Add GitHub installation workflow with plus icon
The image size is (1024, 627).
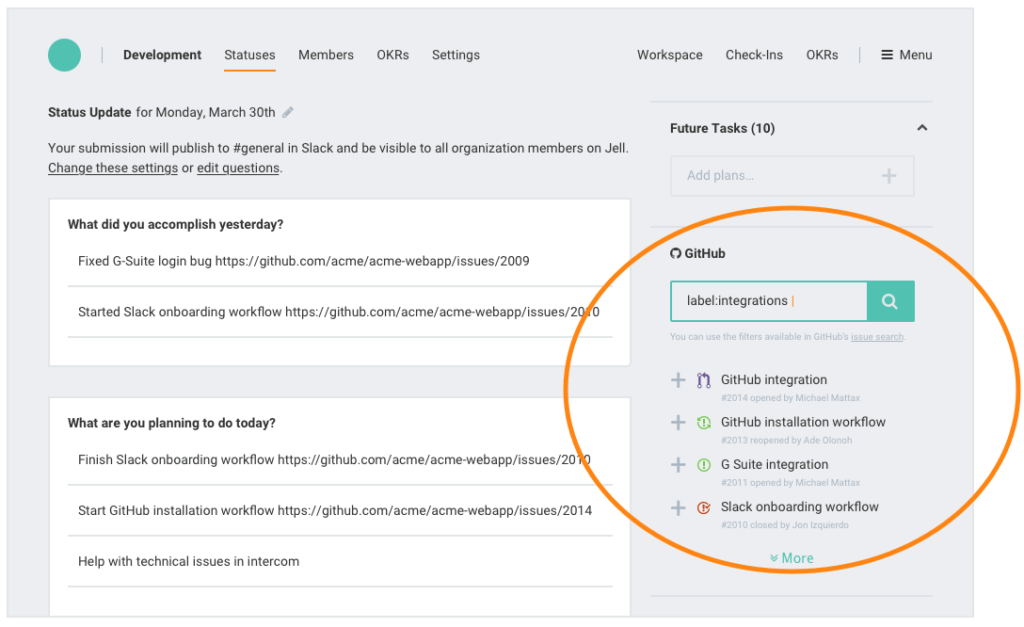pyautogui.click(x=678, y=423)
